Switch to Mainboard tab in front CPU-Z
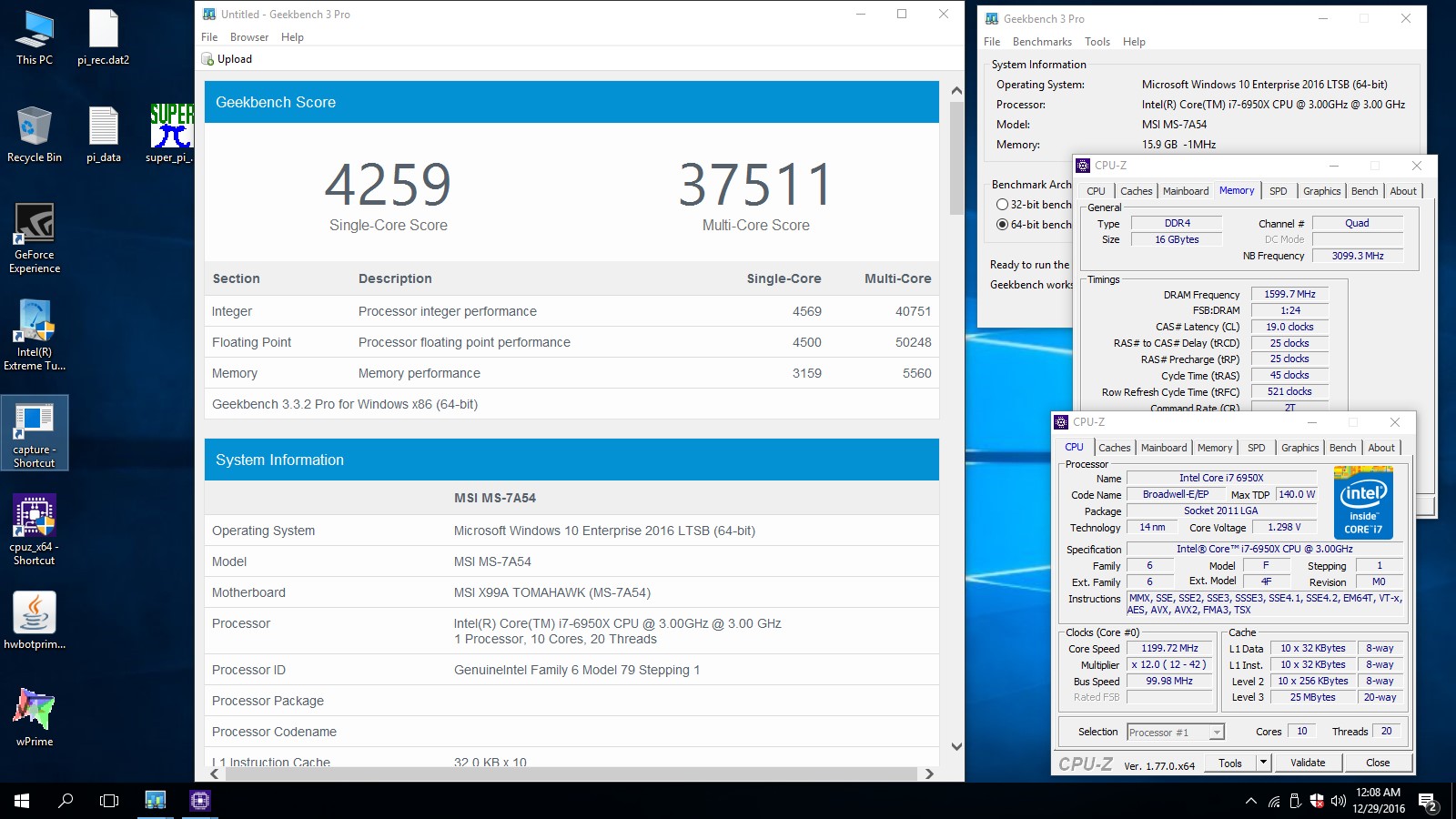Screen dimensions: 1456x819 [1164, 448]
